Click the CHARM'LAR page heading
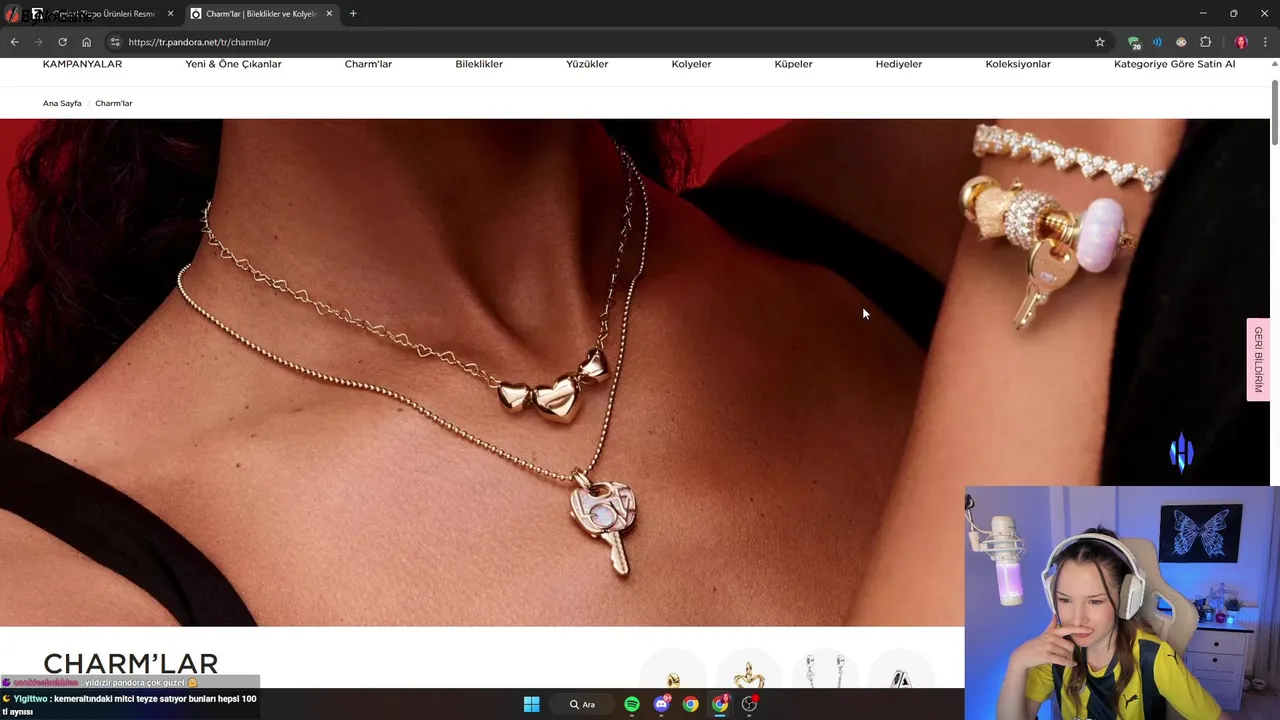This screenshot has width=1280, height=720. pyautogui.click(x=131, y=664)
